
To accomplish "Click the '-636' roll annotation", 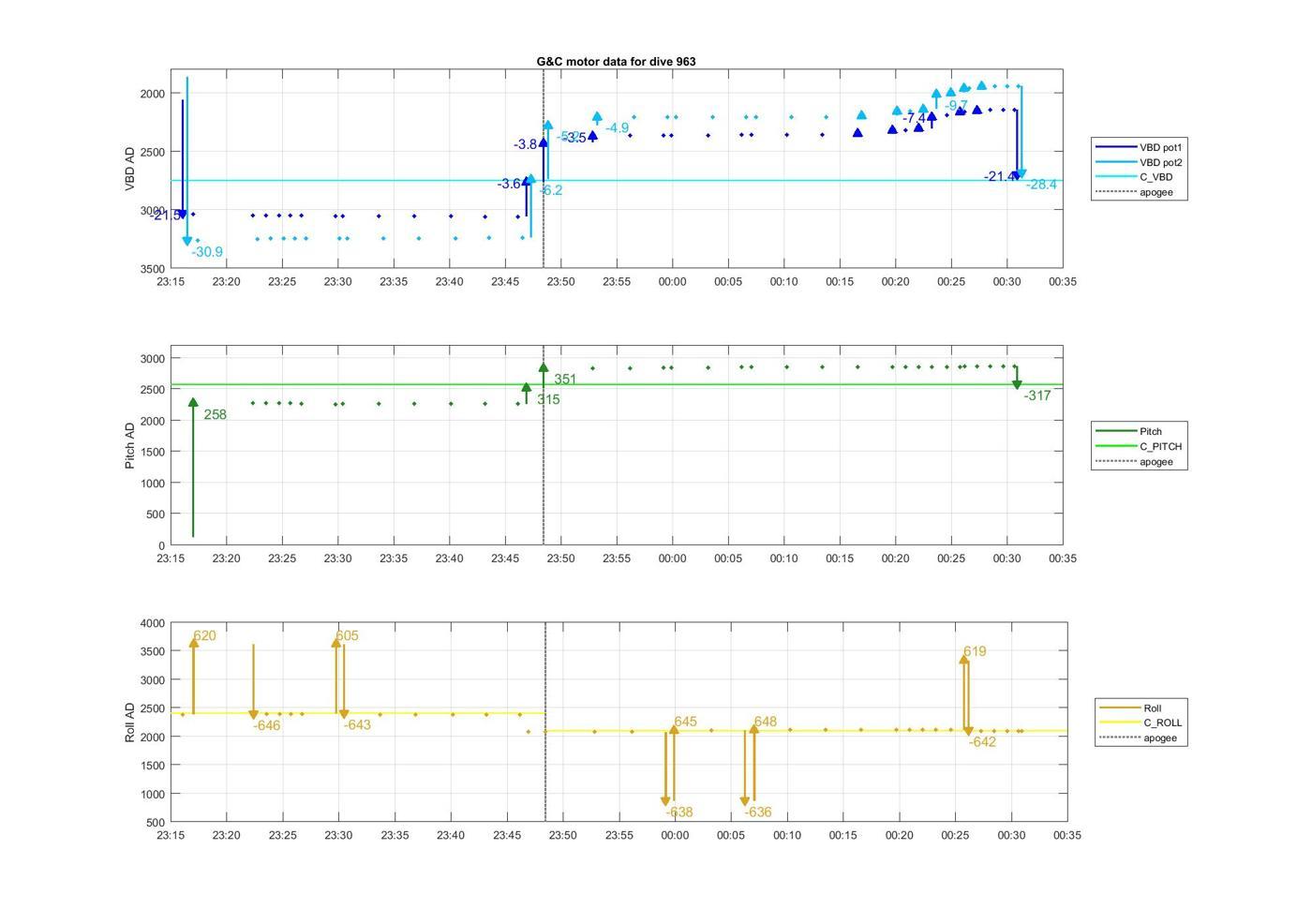I will click(758, 812).
